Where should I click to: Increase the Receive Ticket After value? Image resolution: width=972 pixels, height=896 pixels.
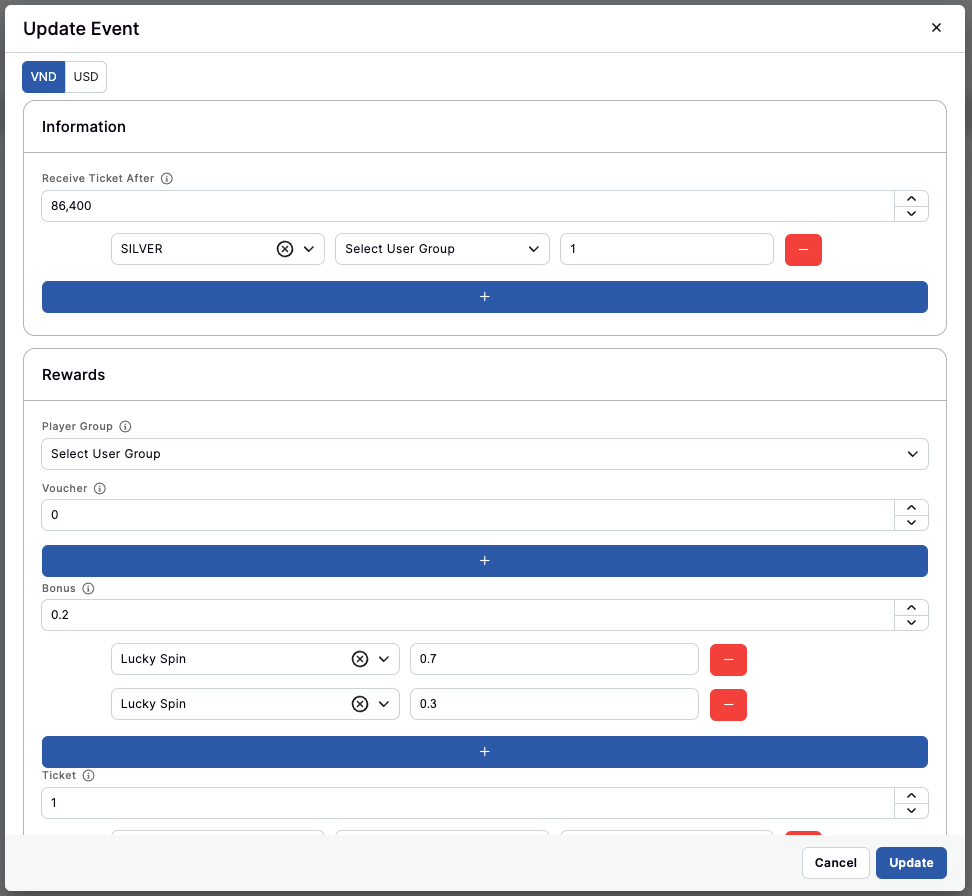coord(911,199)
